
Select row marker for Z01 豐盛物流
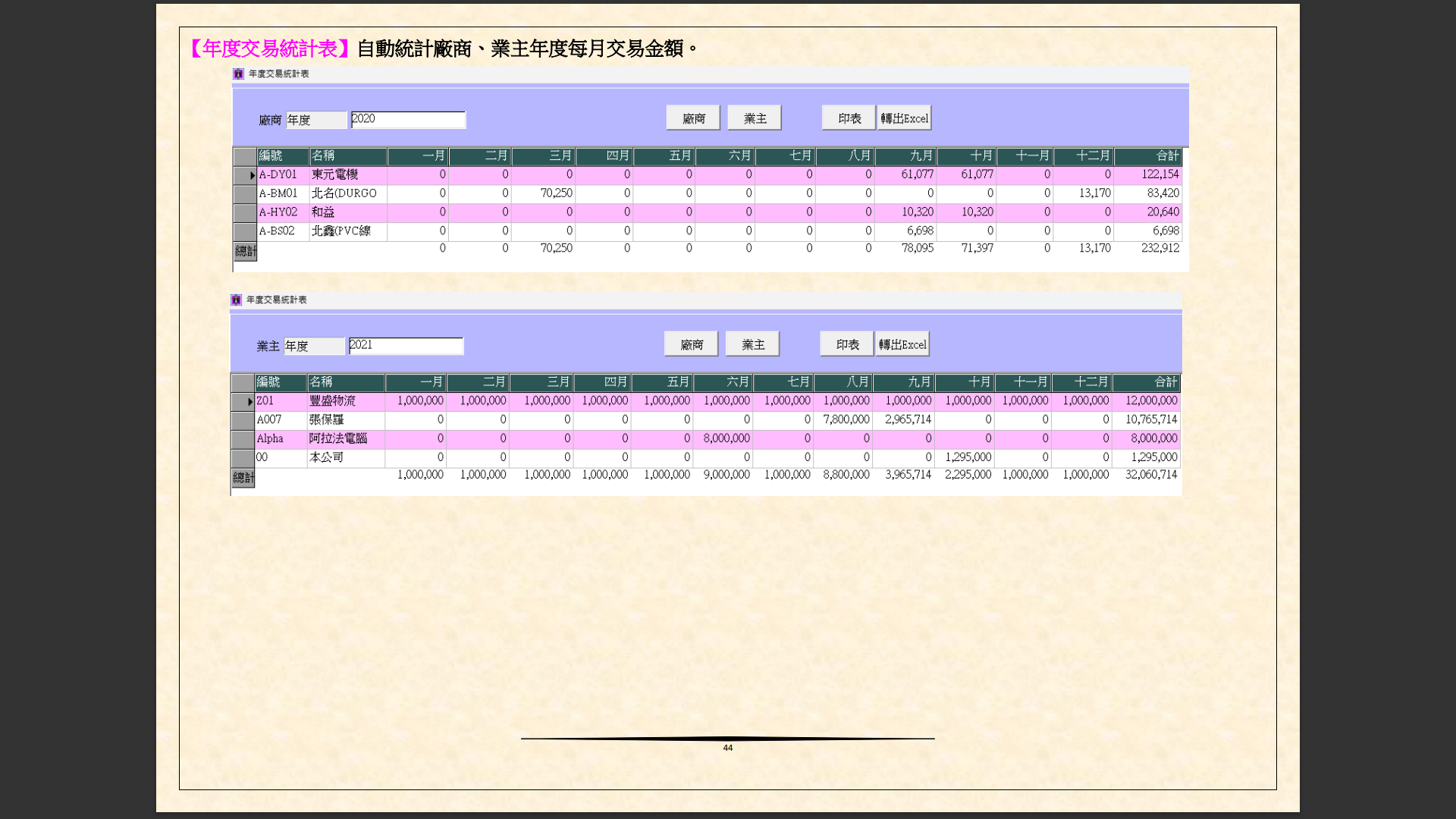(x=243, y=401)
